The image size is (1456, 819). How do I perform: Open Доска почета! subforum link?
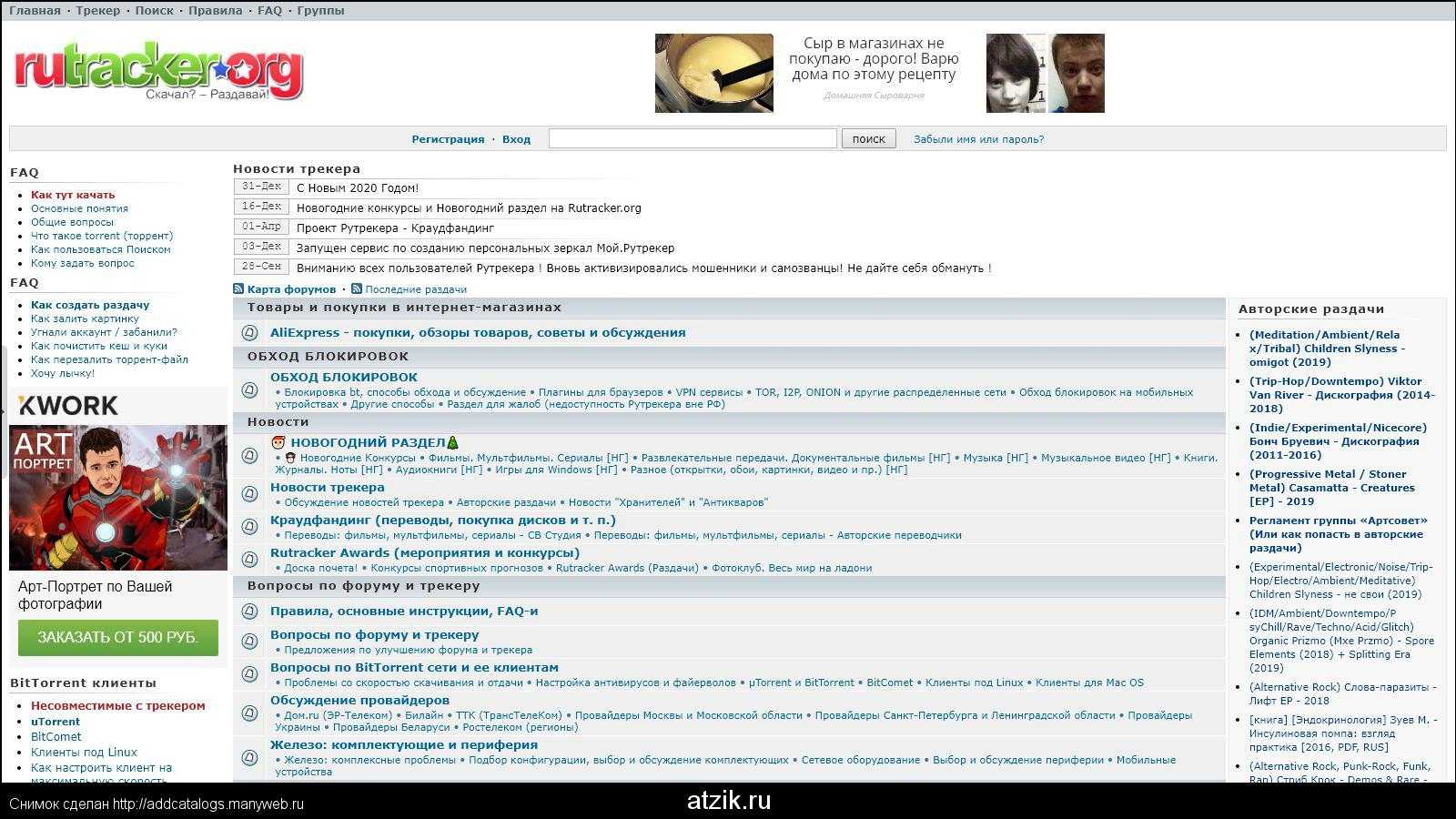tap(321, 568)
